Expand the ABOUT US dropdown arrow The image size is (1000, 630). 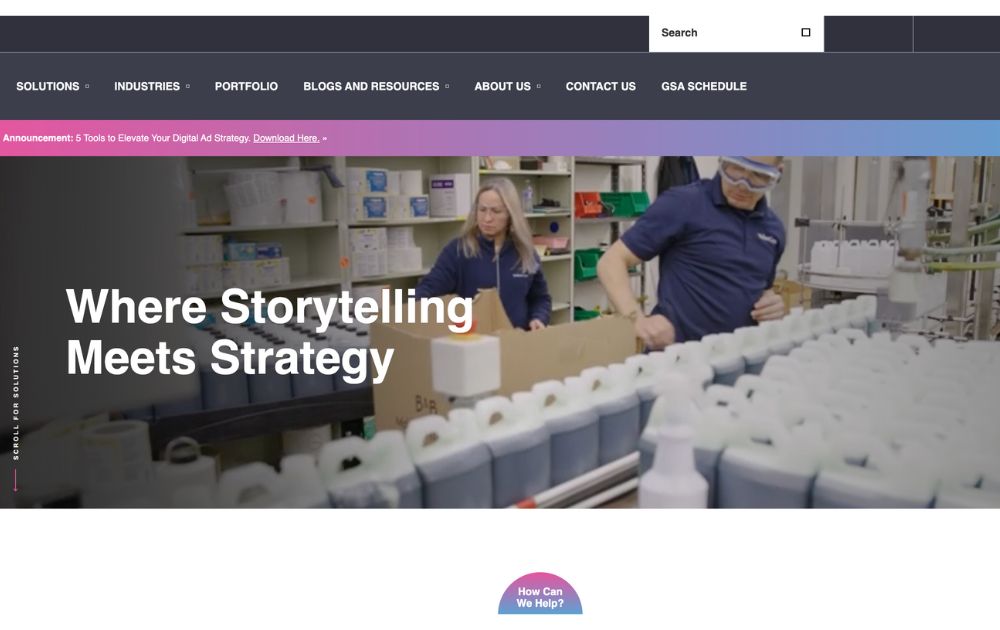[538, 86]
